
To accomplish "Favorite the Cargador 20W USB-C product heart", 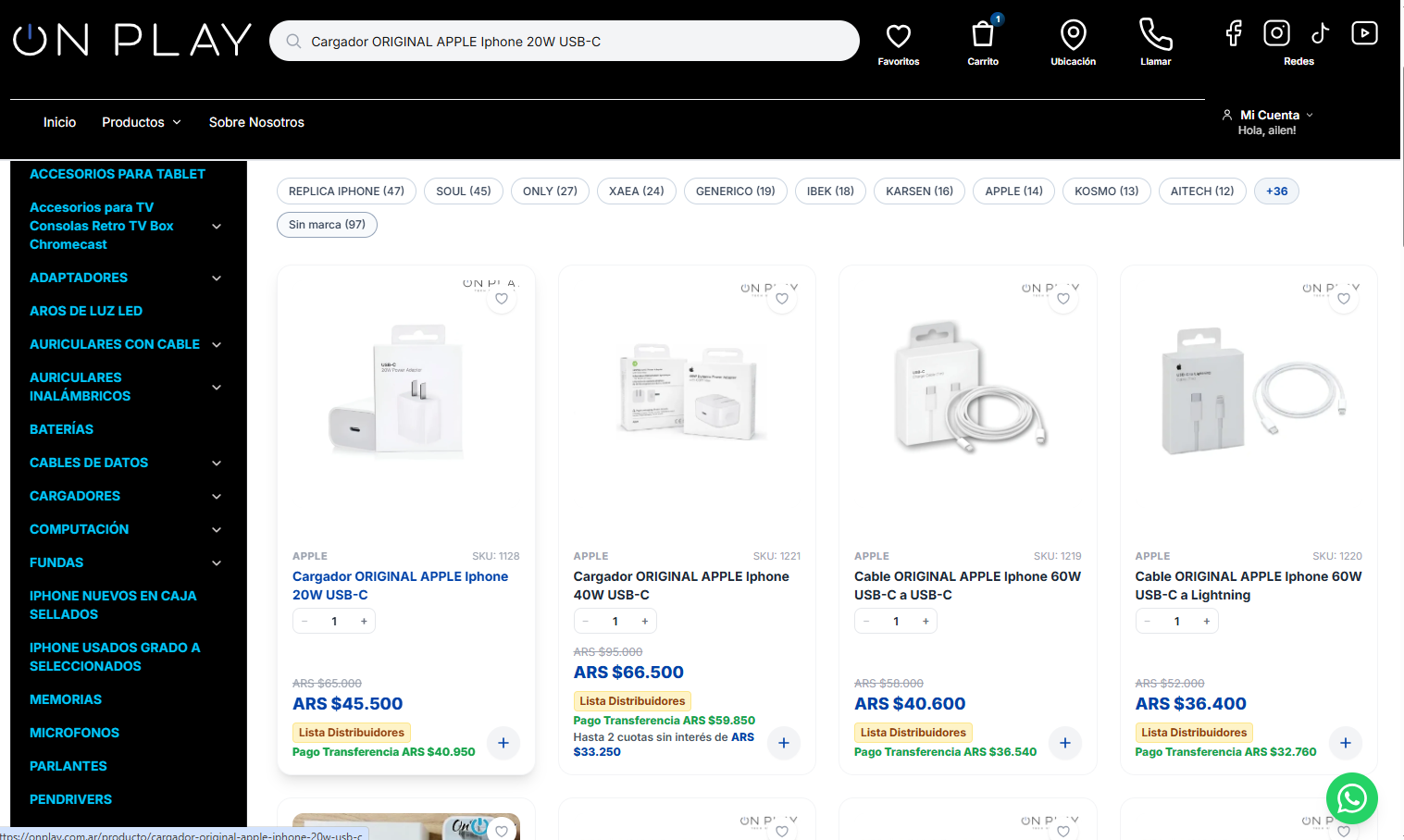I will pos(502,299).
